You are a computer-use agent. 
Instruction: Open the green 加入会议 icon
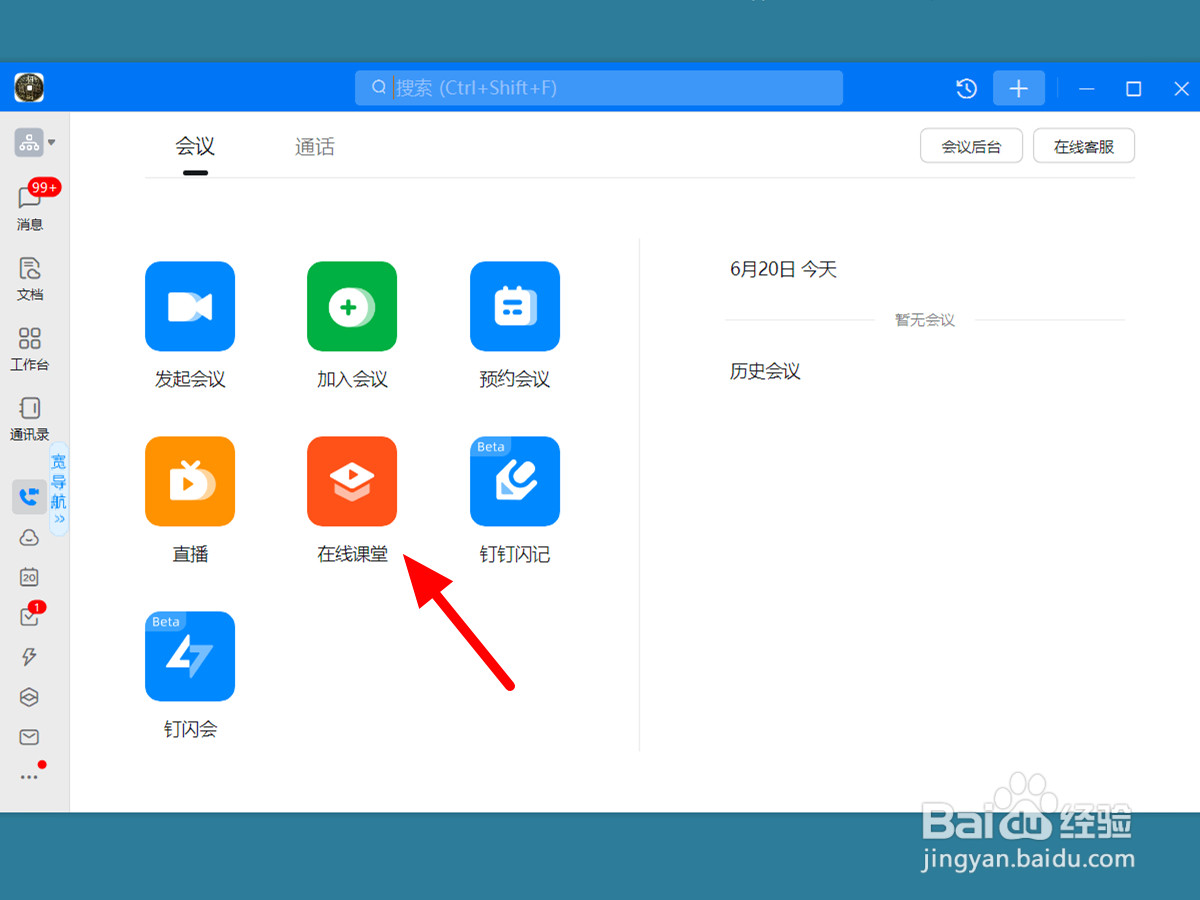coord(352,307)
